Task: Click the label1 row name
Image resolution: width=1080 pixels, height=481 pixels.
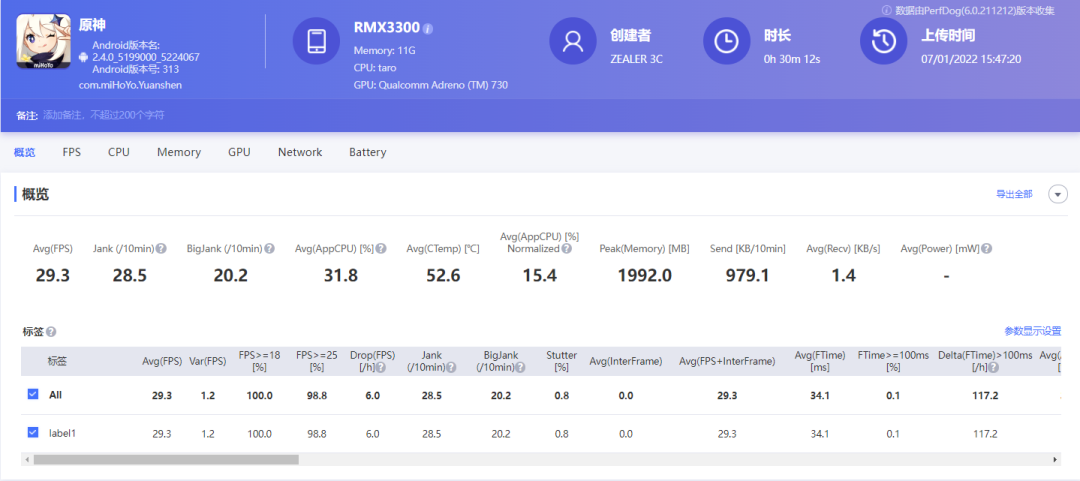Action: 62,433
